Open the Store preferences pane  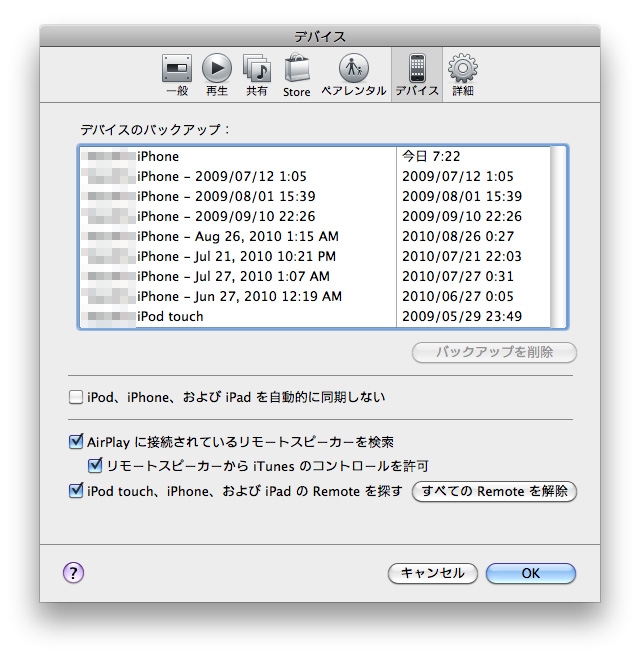point(296,75)
